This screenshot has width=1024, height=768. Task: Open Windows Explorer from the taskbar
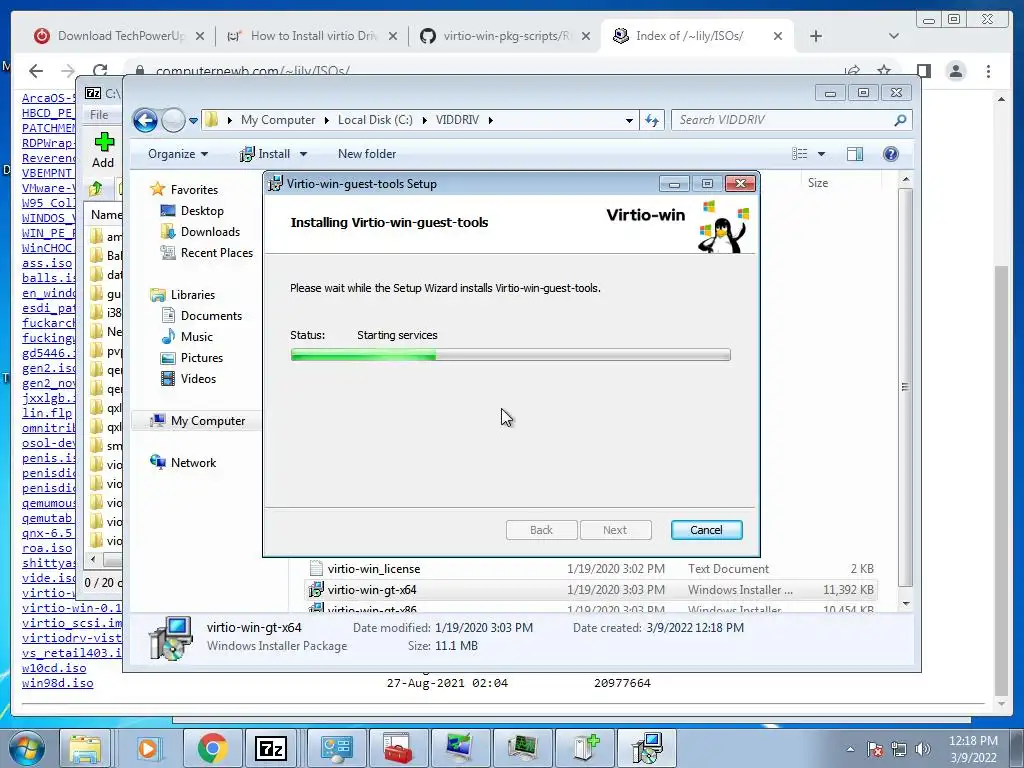tap(86, 748)
